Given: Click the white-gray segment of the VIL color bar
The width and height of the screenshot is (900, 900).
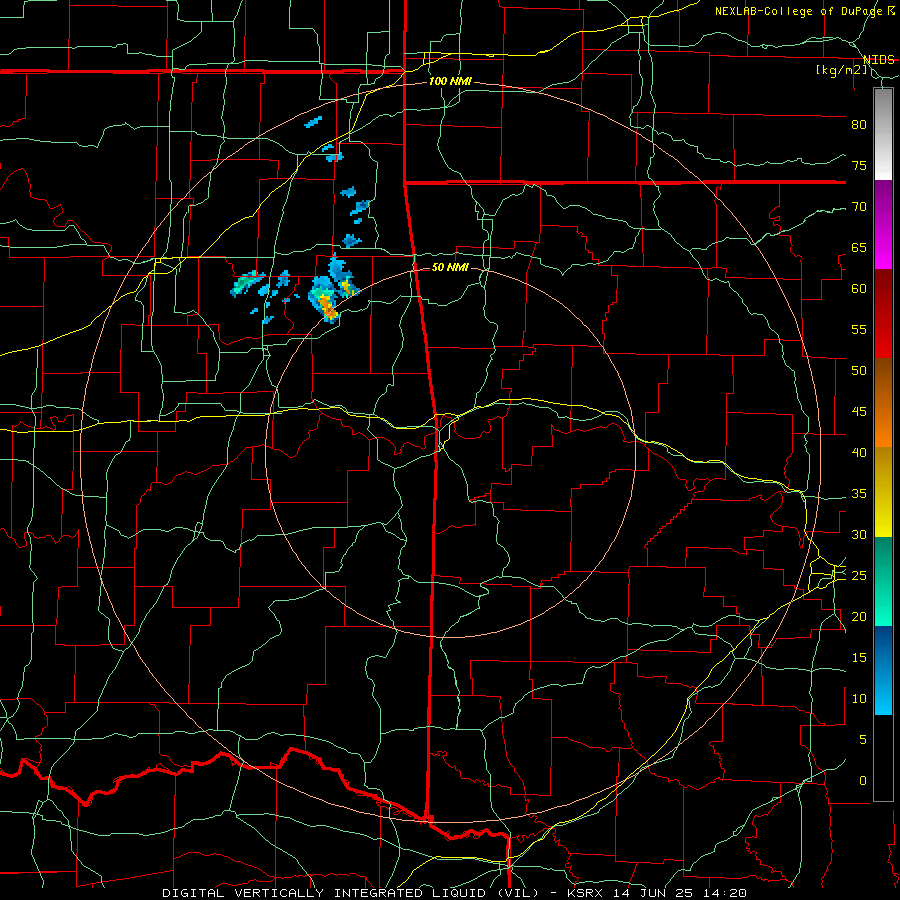Looking at the screenshot, I should [x=883, y=134].
